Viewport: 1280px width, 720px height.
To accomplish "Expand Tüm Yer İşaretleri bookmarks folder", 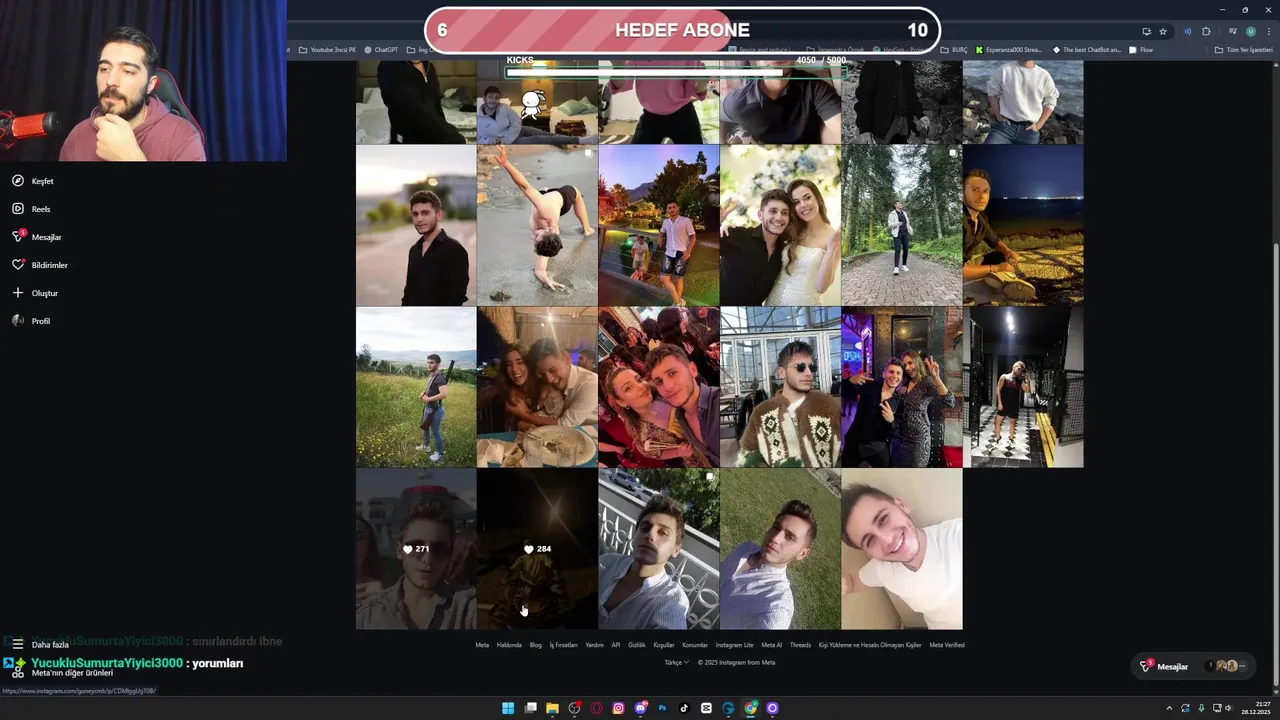I will pyautogui.click(x=1244, y=49).
